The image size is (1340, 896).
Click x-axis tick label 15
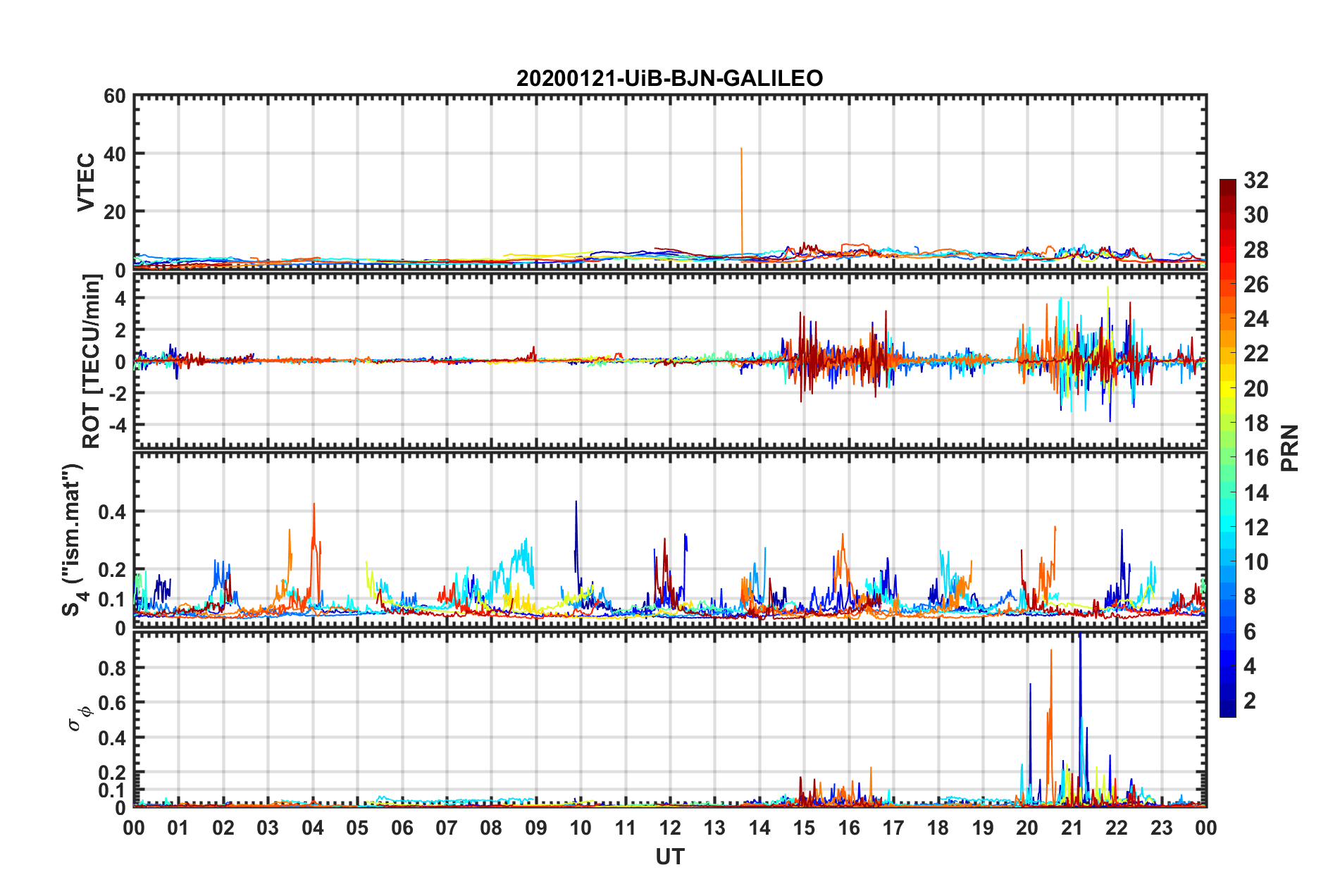tap(804, 827)
